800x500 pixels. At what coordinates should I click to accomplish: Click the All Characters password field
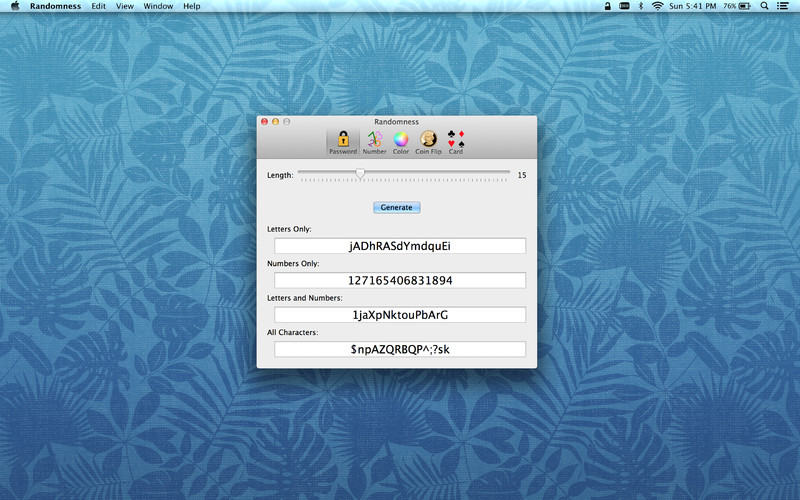(400, 350)
